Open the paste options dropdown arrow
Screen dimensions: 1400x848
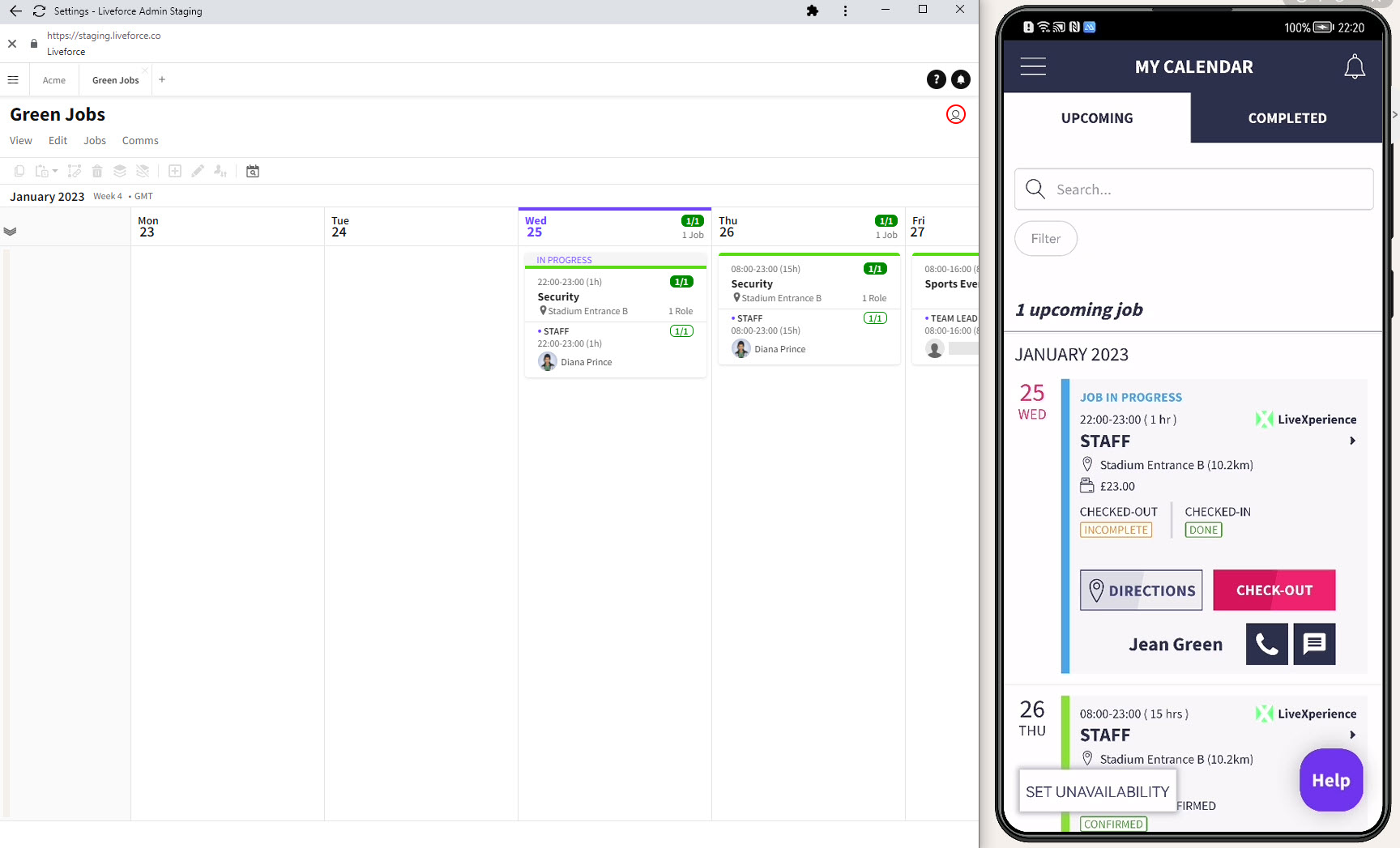(x=55, y=171)
